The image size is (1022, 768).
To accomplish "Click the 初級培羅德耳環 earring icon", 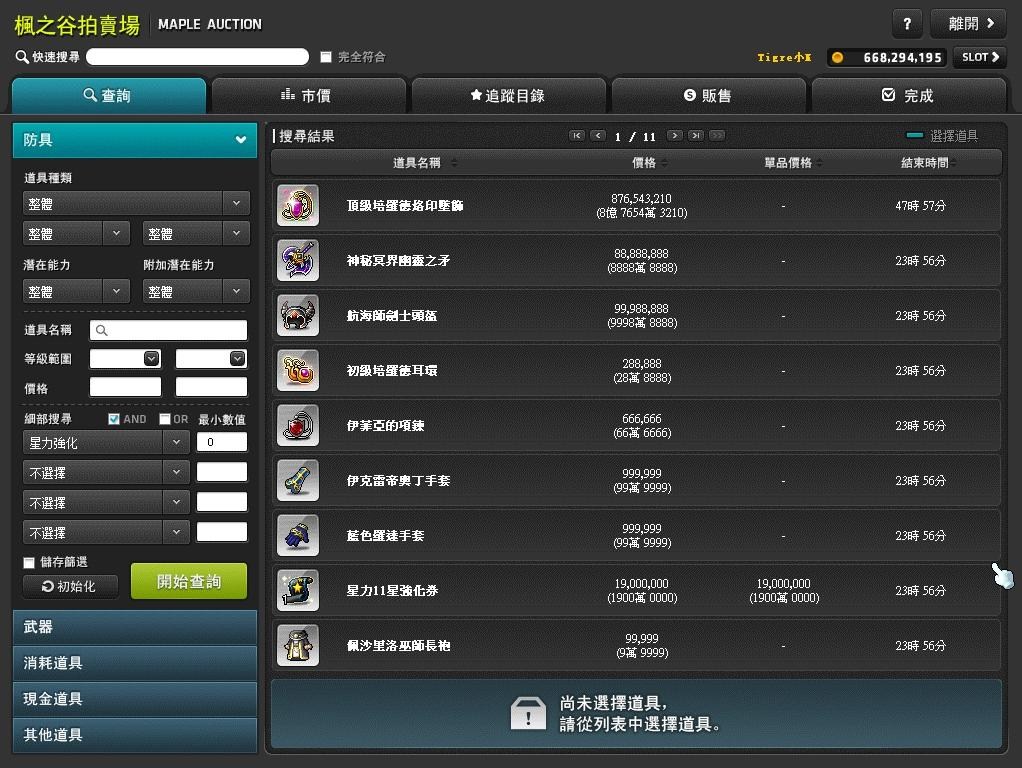I will [x=297, y=370].
